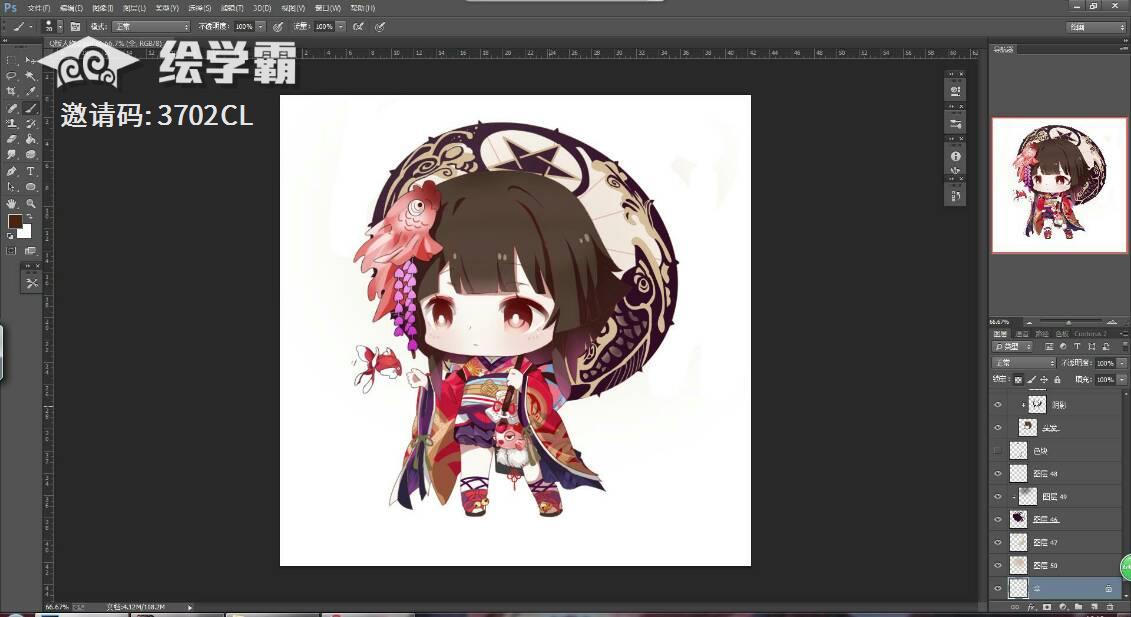Screen dimensions: 1131x617
Task: Swap foreground and background colors
Action: click(30, 217)
